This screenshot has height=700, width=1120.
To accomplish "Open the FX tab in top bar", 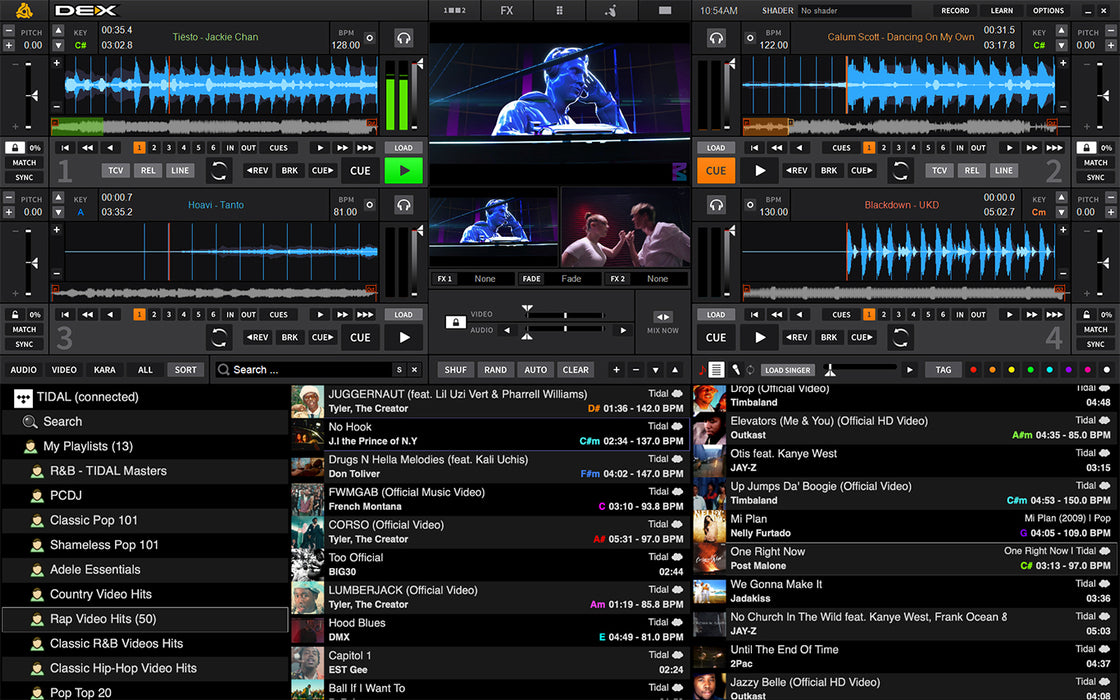I will 507,11.
